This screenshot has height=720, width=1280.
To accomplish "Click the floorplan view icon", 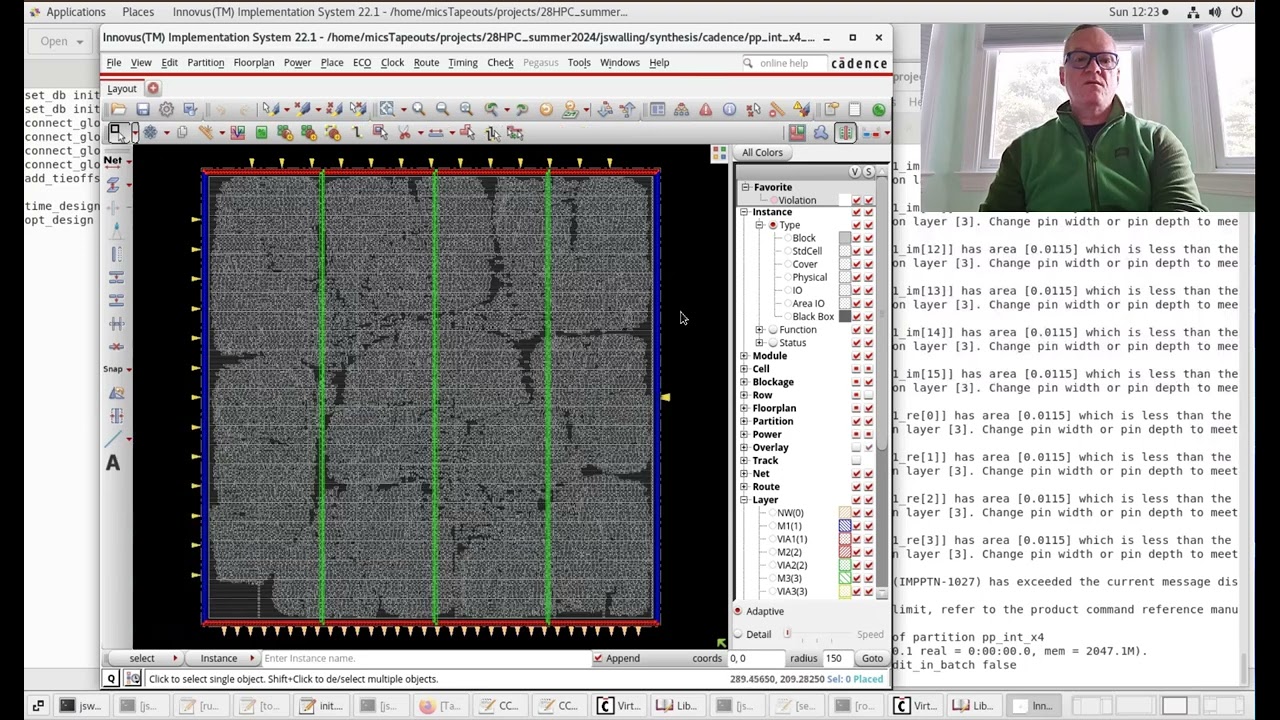I will point(797,133).
